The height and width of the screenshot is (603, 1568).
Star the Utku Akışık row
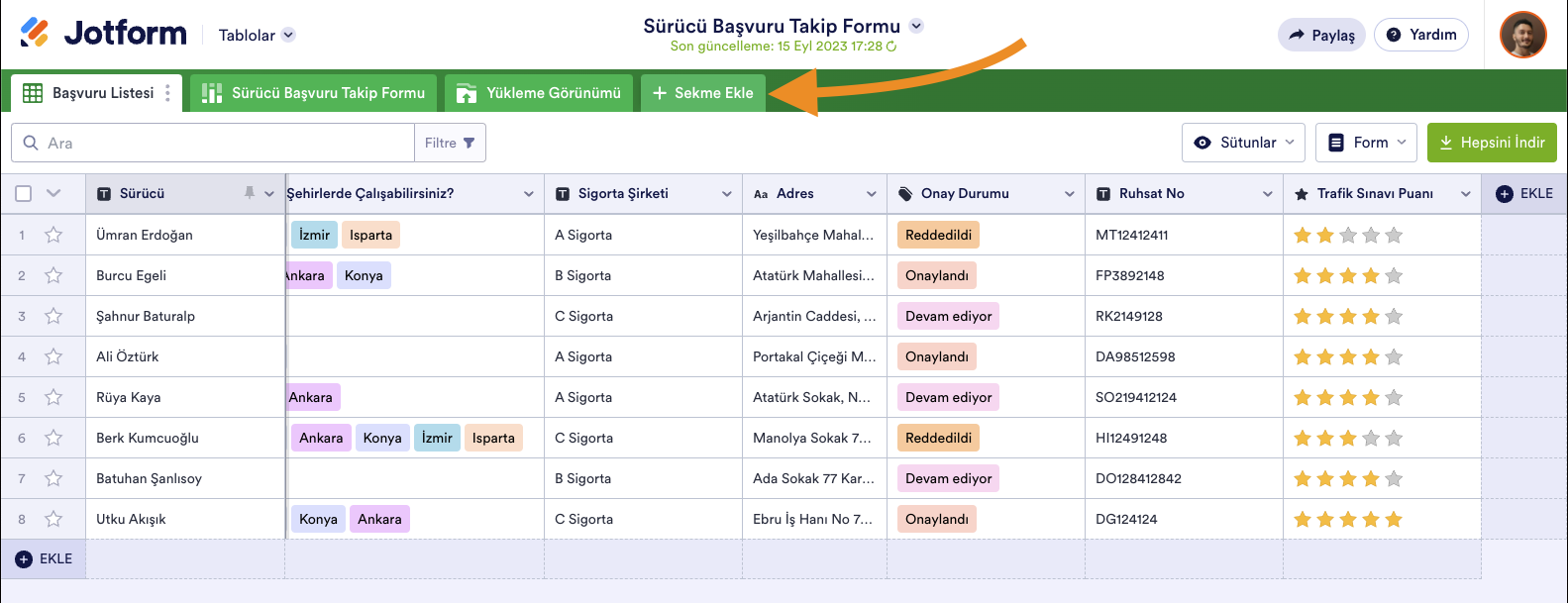[53, 519]
